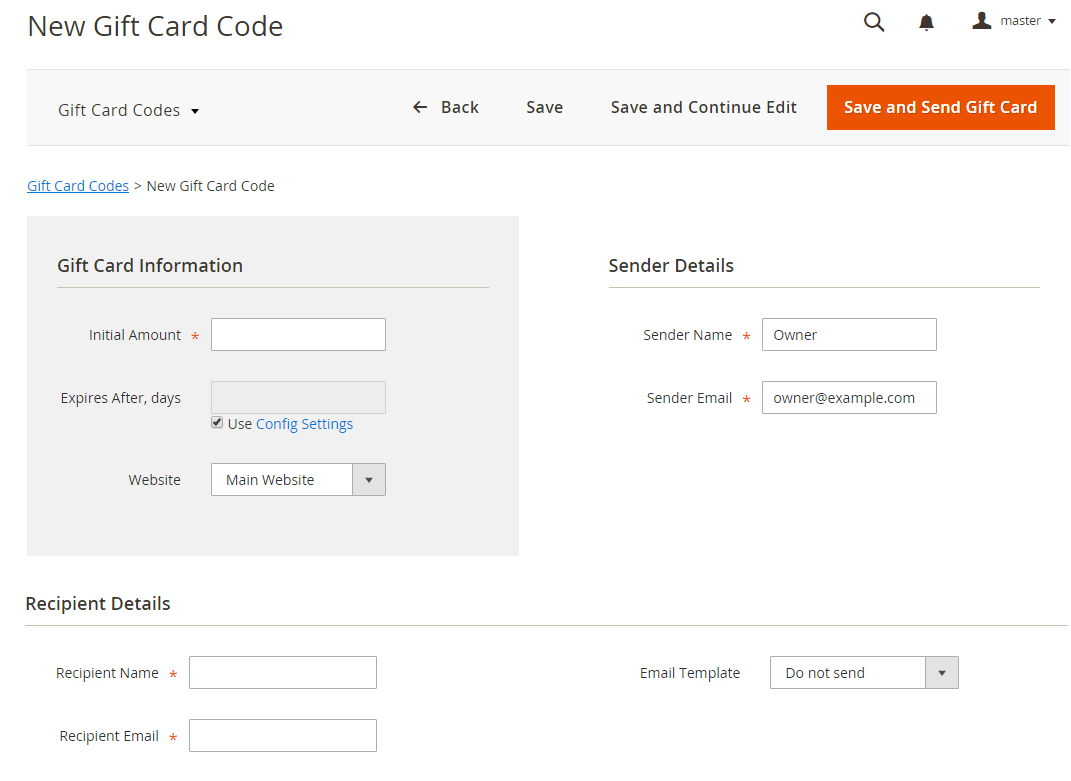Focus the Initial Amount field
Screen dimensions: 1071x781
point(298,335)
